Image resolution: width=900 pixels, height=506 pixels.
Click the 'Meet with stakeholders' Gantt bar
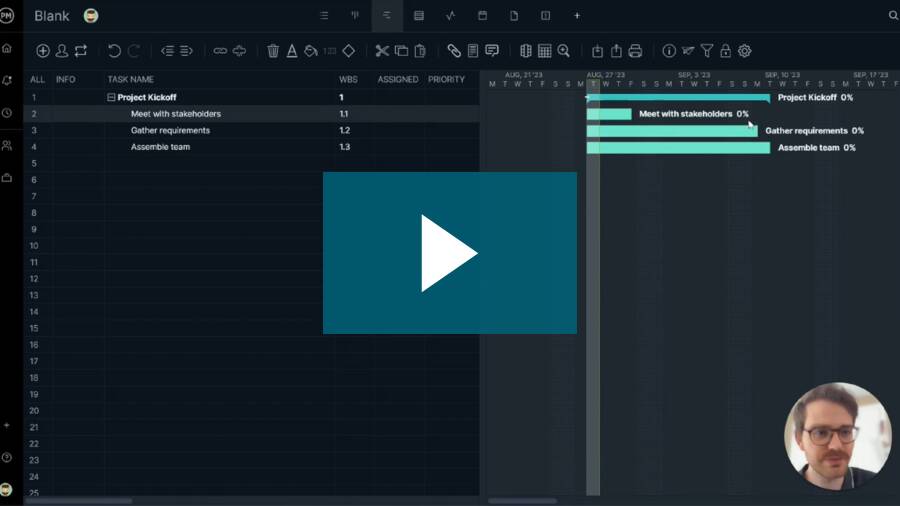click(609, 114)
